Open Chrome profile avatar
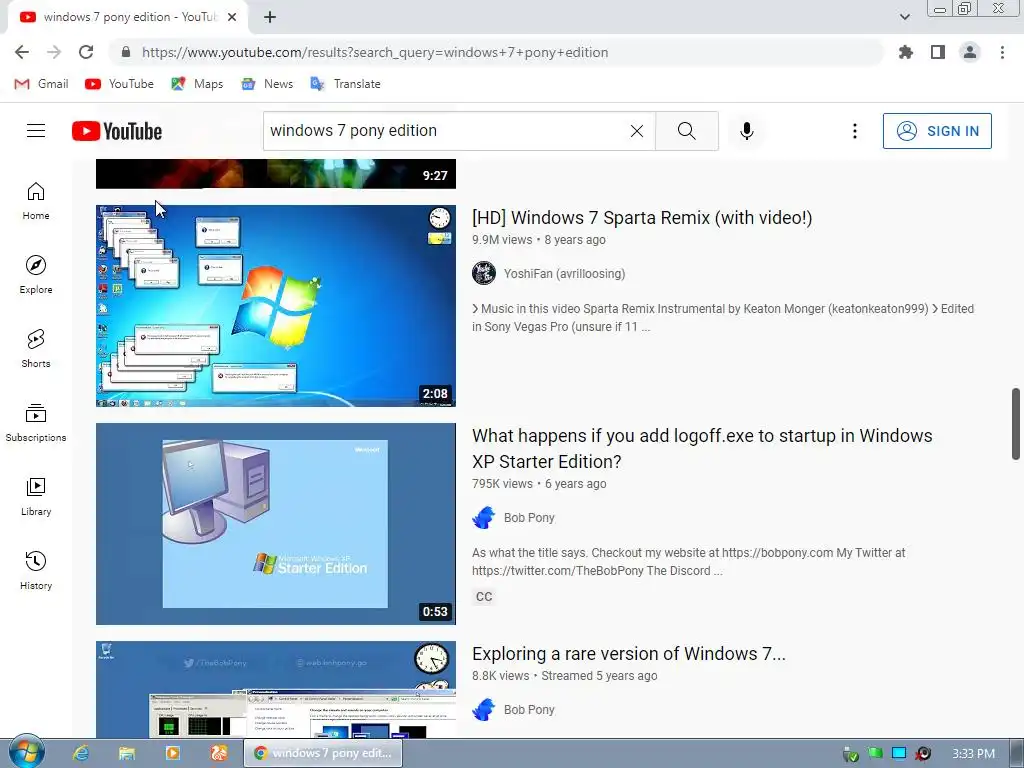The width and height of the screenshot is (1024, 768). coord(970,52)
